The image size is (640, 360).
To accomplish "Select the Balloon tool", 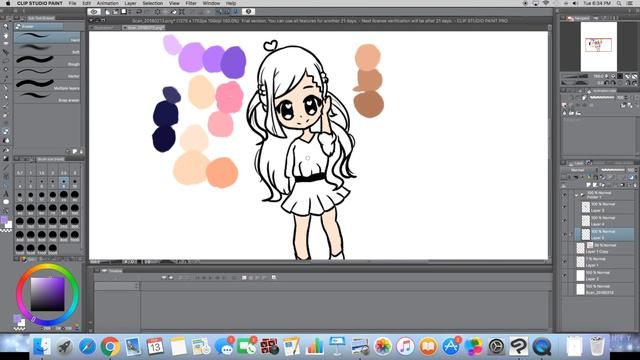I will click(x=6, y=202).
